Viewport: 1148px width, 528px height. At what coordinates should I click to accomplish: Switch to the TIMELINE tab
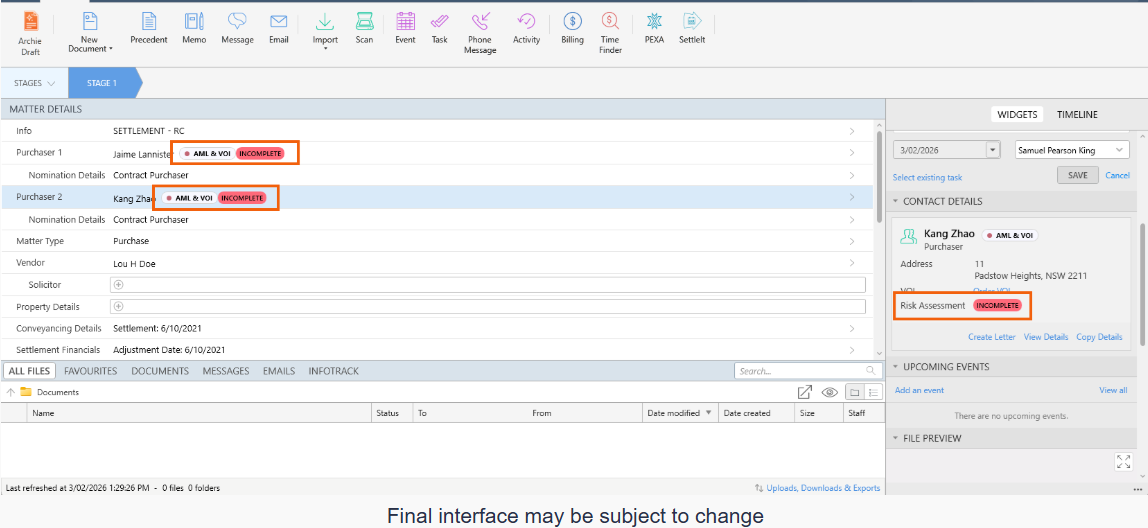1077,114
